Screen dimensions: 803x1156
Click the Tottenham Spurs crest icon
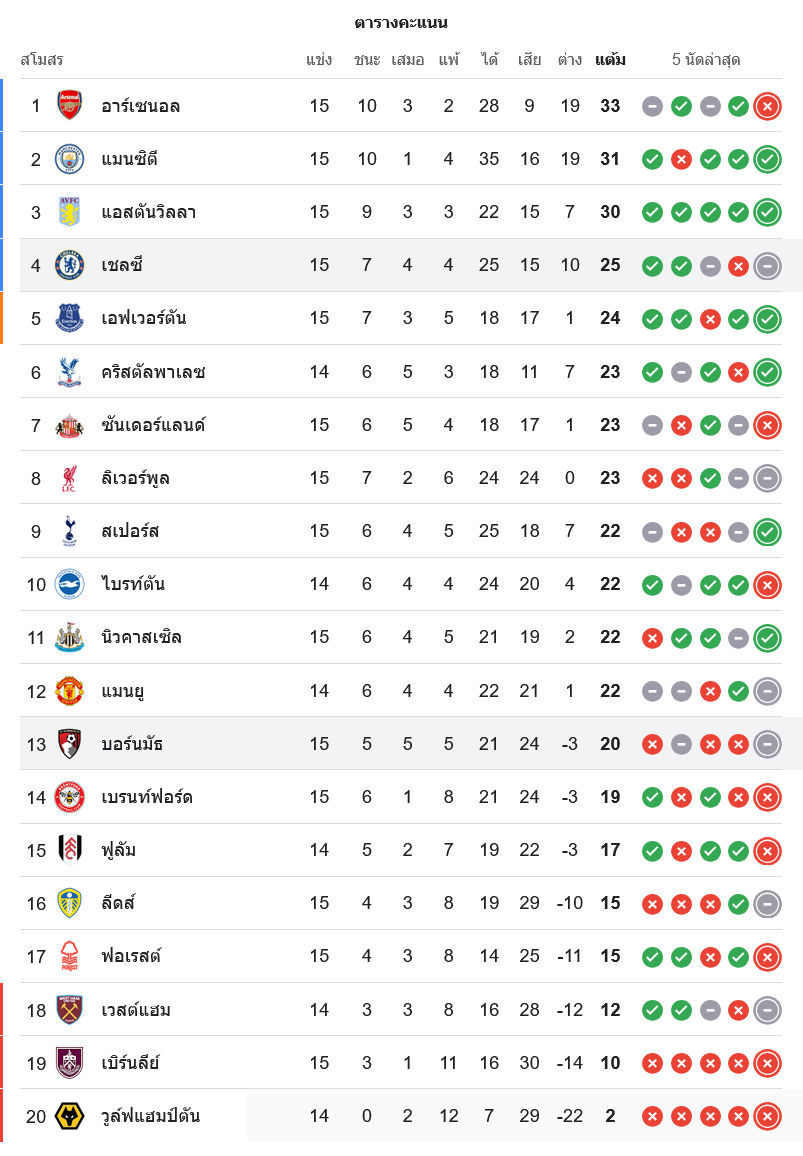(69, 531)
